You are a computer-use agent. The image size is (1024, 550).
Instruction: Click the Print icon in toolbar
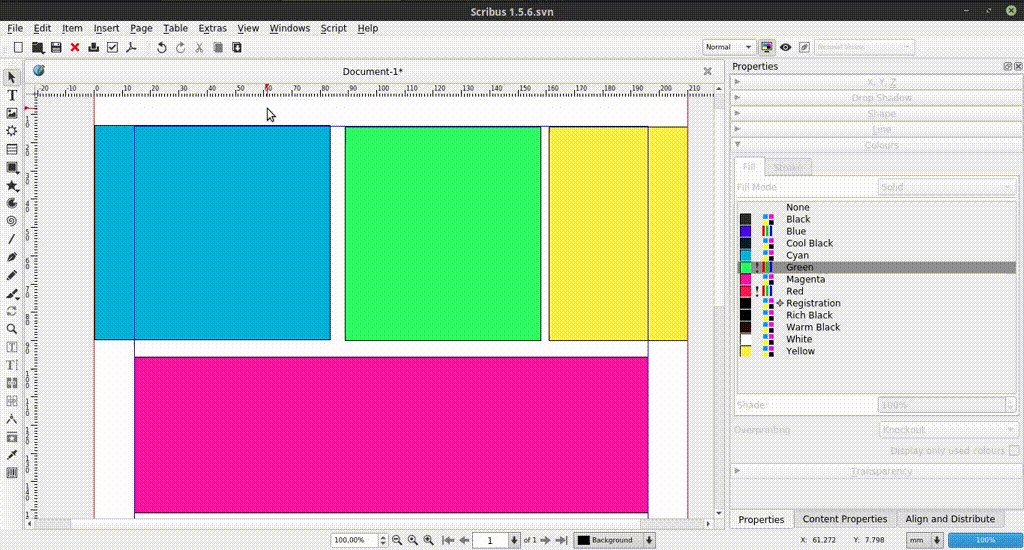tap(93, 47)
